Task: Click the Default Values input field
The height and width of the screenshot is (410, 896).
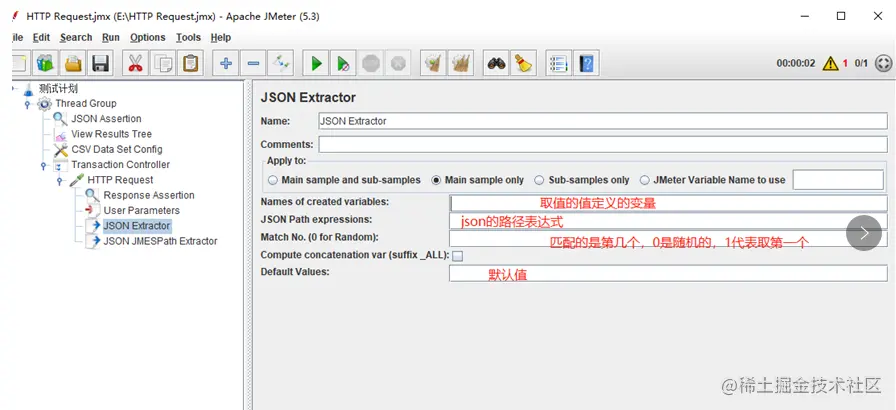Action: tap(669, 274)
